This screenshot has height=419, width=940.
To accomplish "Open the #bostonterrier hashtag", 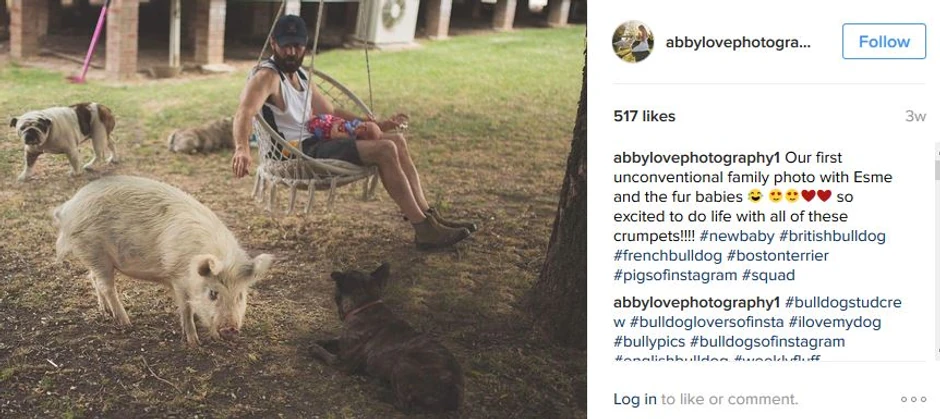I will tap(778, 255).
